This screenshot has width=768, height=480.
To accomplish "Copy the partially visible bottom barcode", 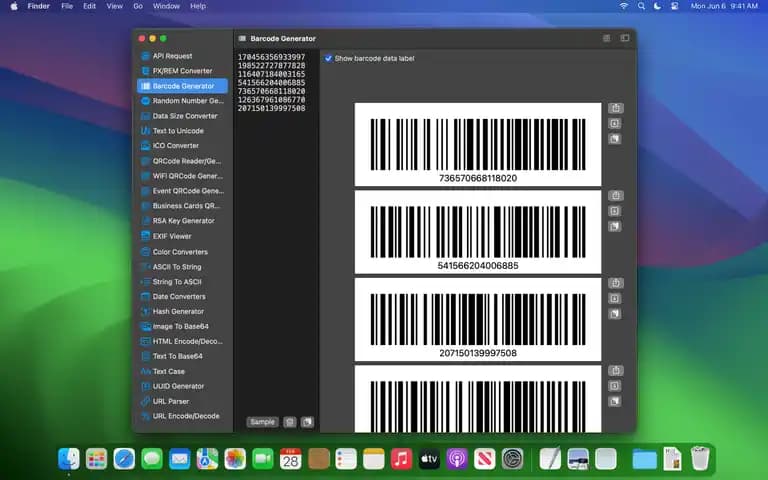I will click(x=615, y=402).
